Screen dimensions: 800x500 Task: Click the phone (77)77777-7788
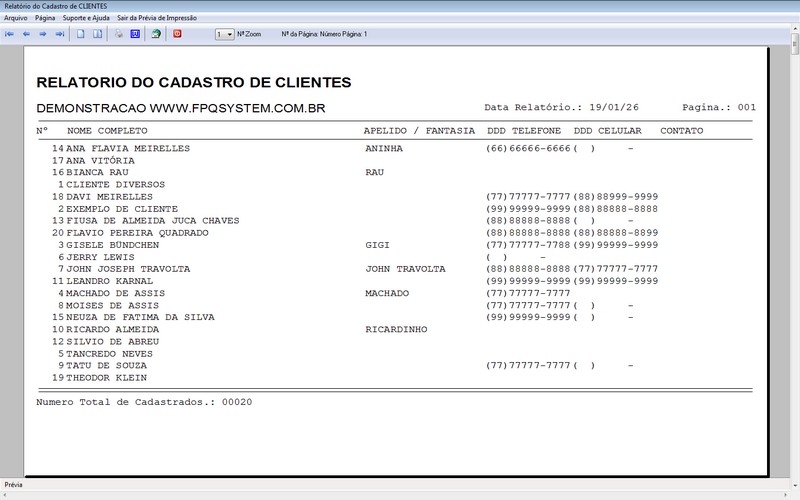529,245
